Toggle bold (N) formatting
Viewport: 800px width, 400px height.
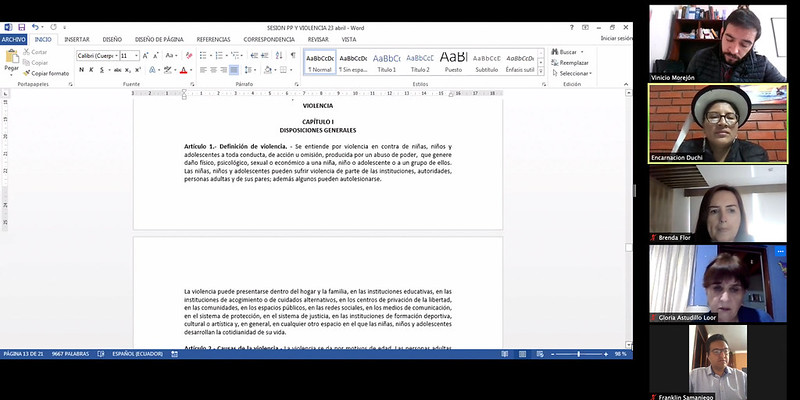coord(82,70)
